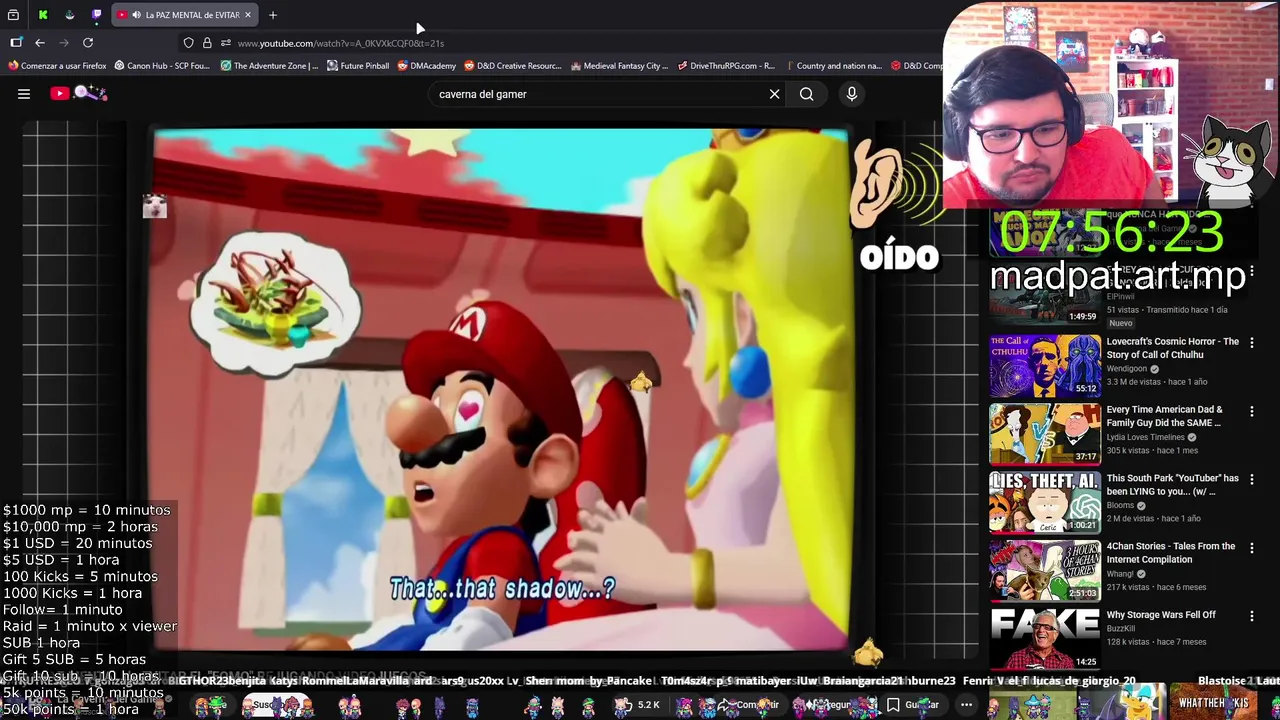Open the D&D Creative Resources bookmark

tap(512, 66)
